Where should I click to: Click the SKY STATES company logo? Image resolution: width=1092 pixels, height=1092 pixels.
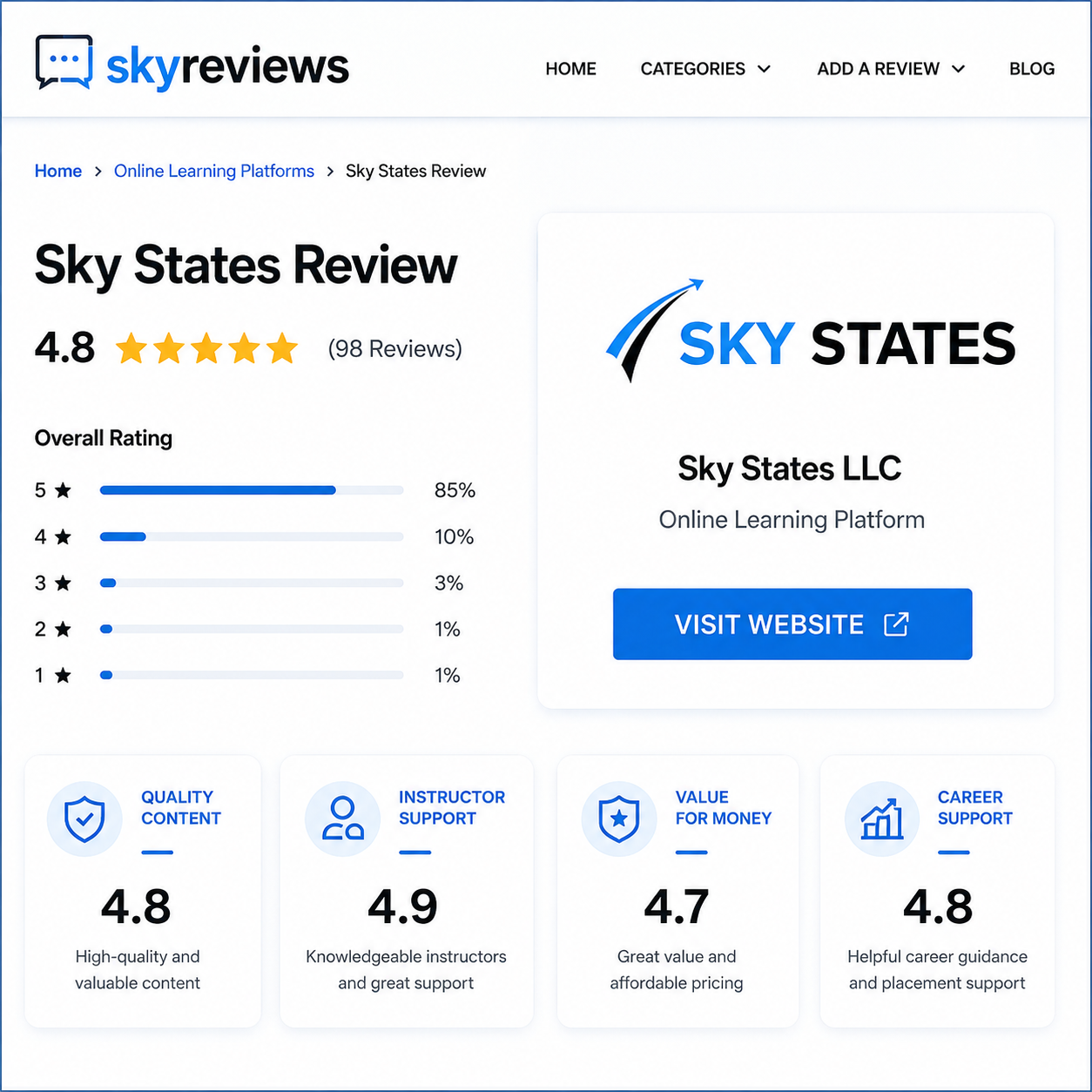pyautogui.click(x=811, y=332)
